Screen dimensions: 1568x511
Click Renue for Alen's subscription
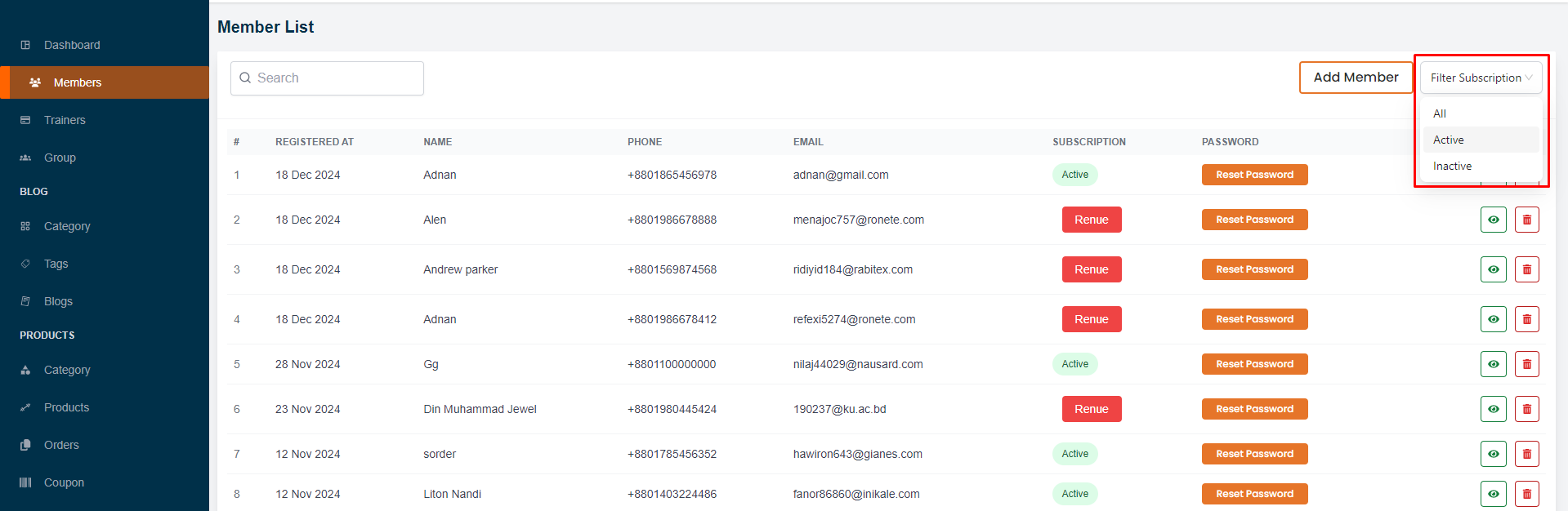coord(1091,220)
